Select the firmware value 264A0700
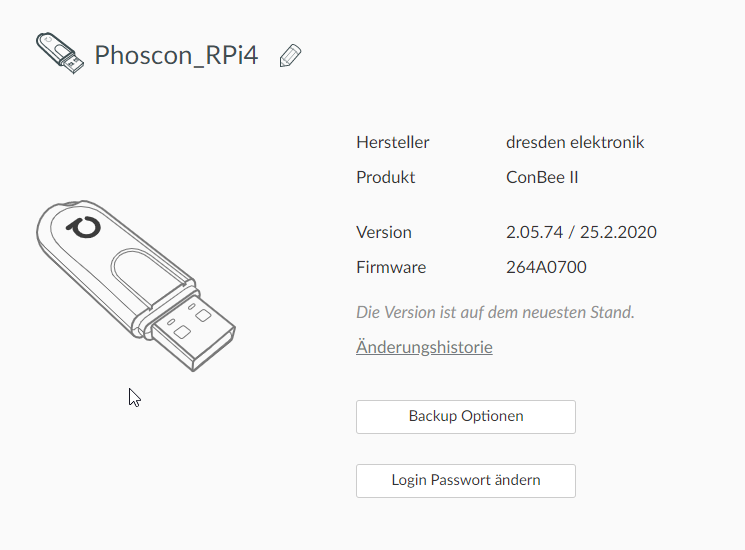The height and width of the screenshot is (550, 745). tap(546, 267)
